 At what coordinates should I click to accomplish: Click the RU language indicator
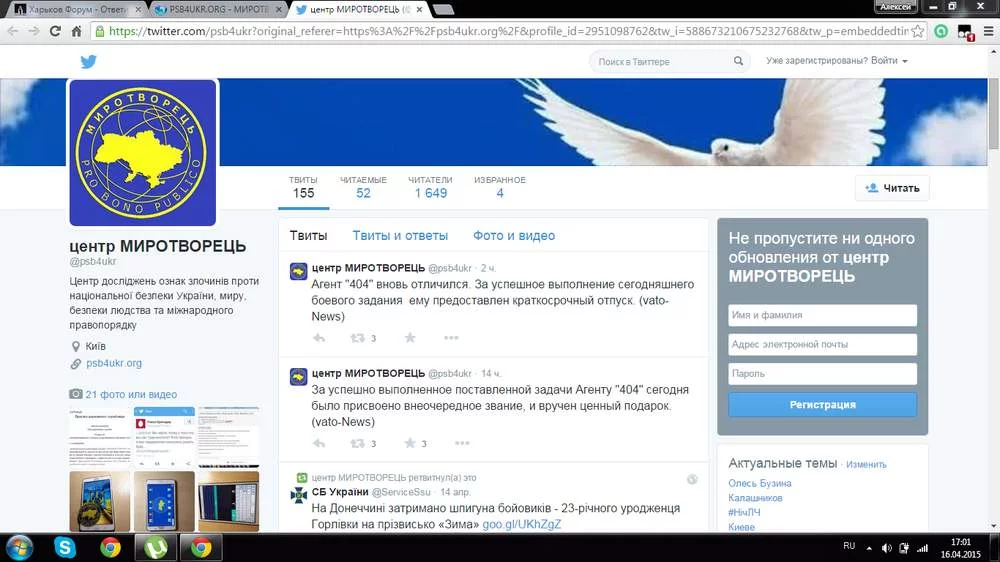849,546
